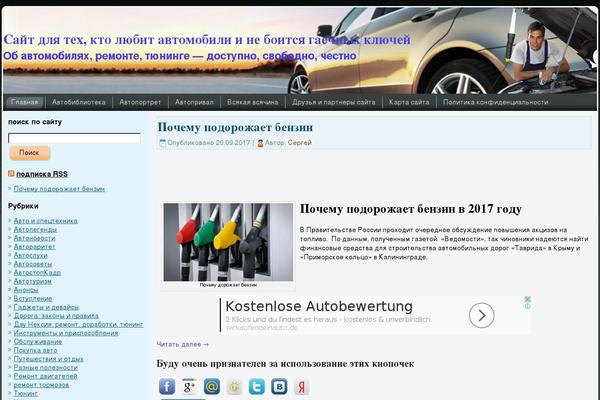Share via the Odnoklassniki icon
600x400 pixels.
click(234, 387)
